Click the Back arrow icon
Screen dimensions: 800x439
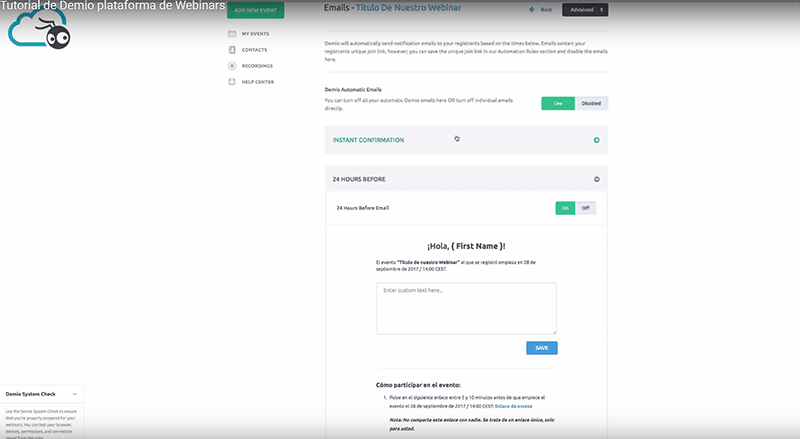click(x=532, y=10)
